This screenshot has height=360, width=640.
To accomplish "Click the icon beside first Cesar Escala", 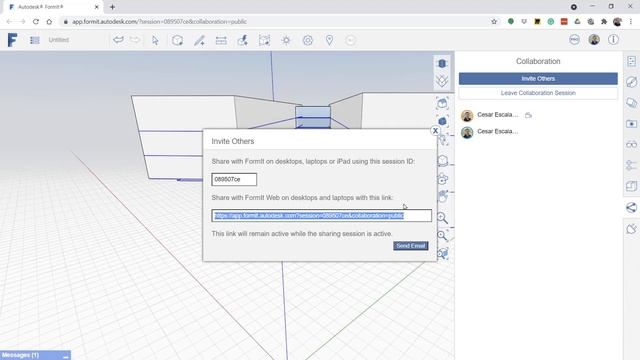I will [x=529, y=115].
